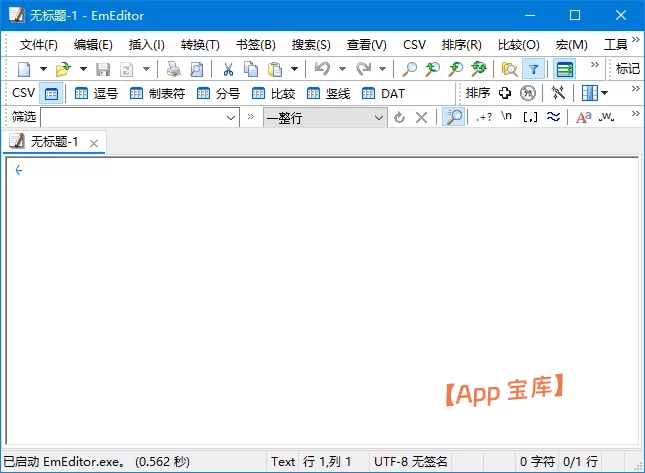Expand the menu bar overflow chevron
Viewport: 645px width, 473px height.
[x=636, y=40]
